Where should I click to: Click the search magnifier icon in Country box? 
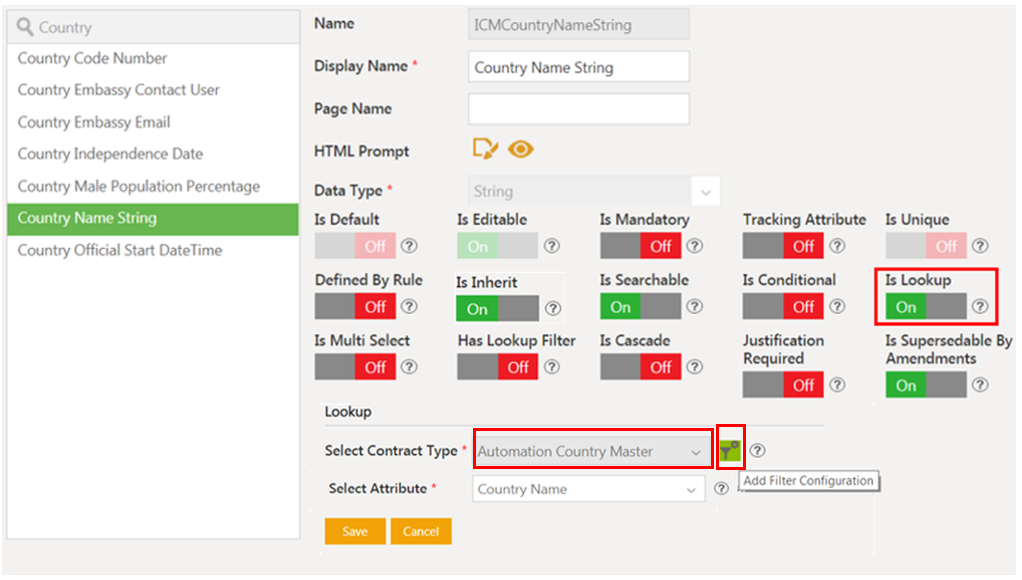pos(24,28)
